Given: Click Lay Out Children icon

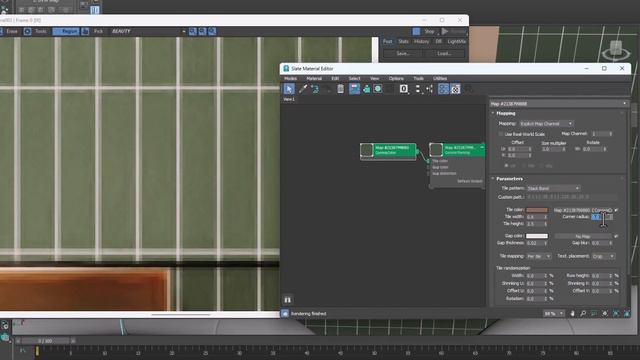Looking at the screenshot, I should pyautogui.click(x=429, y=89).
